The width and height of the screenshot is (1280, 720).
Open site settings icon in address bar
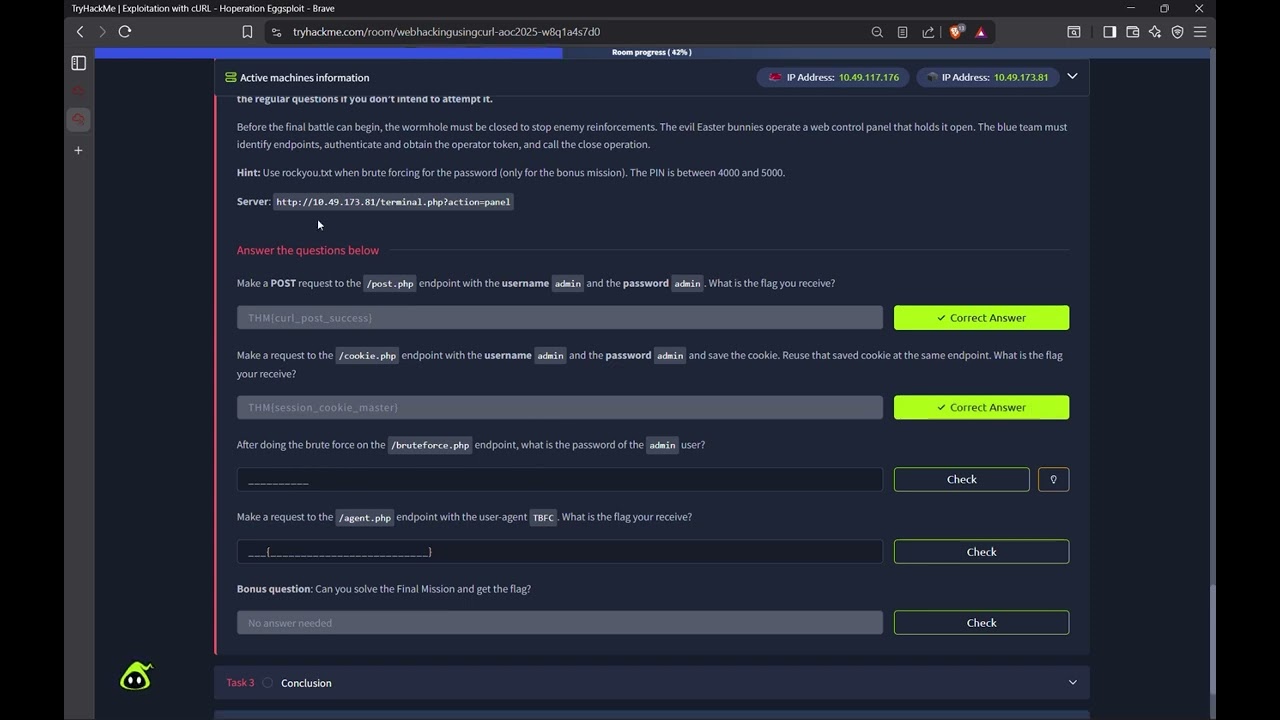(x=276, y=32)
